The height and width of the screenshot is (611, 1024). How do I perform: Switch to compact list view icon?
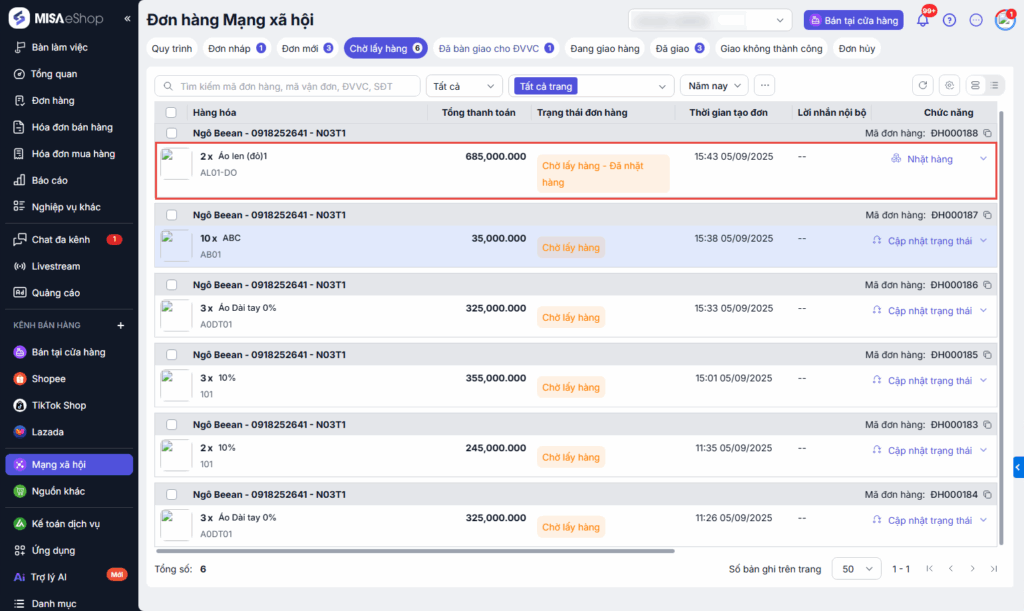click(993, 86)
